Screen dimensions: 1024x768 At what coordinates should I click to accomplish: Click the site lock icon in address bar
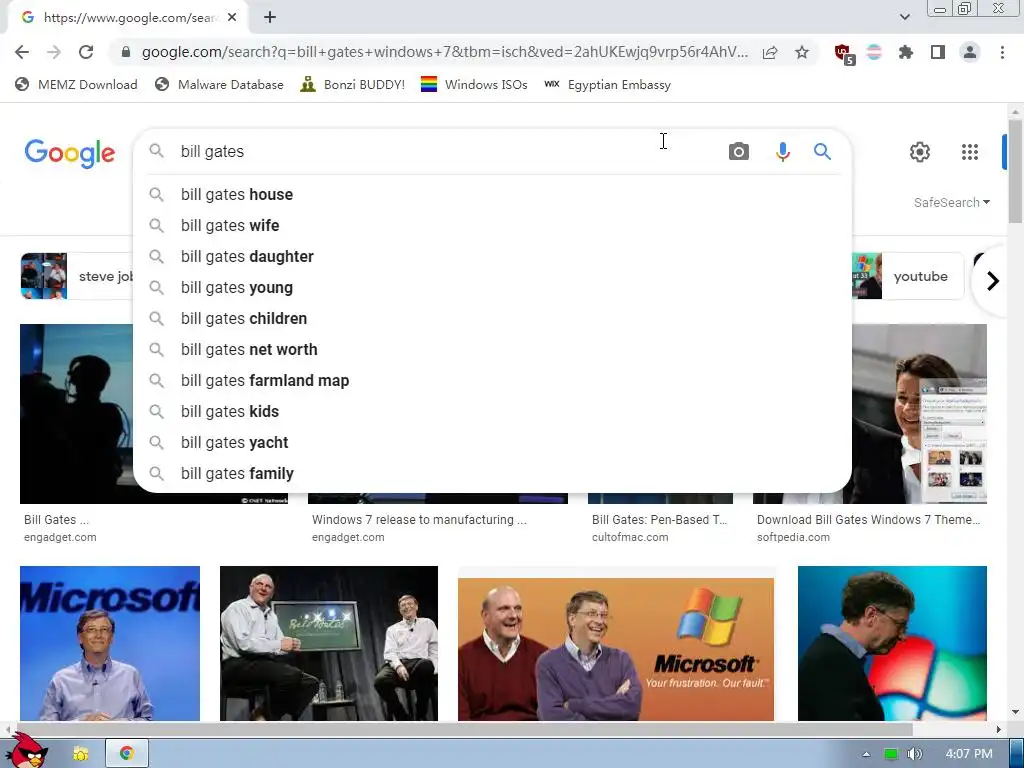(126, 52)
